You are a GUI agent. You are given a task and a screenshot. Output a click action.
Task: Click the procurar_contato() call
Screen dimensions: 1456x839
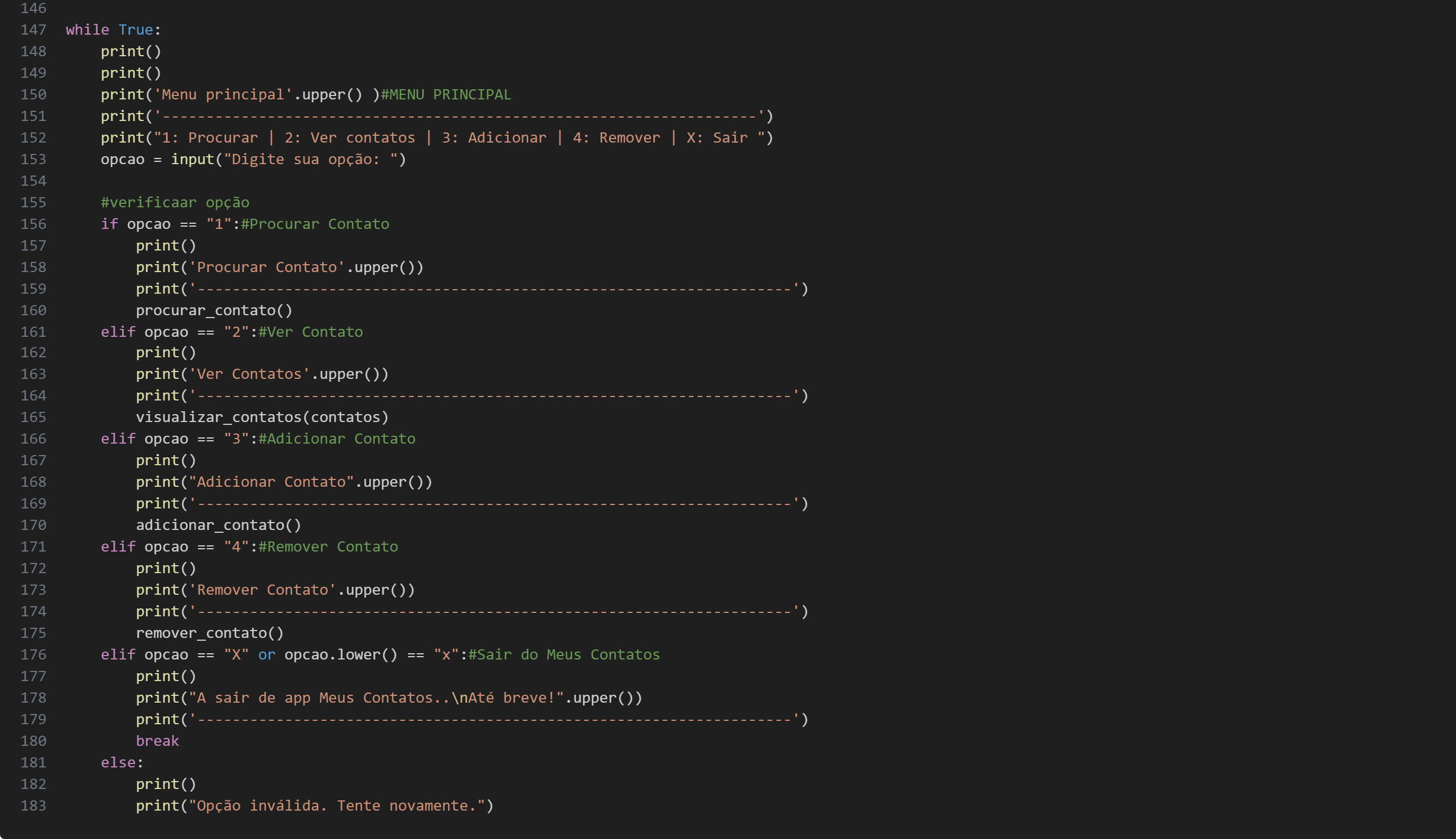(x=214, y=311)
